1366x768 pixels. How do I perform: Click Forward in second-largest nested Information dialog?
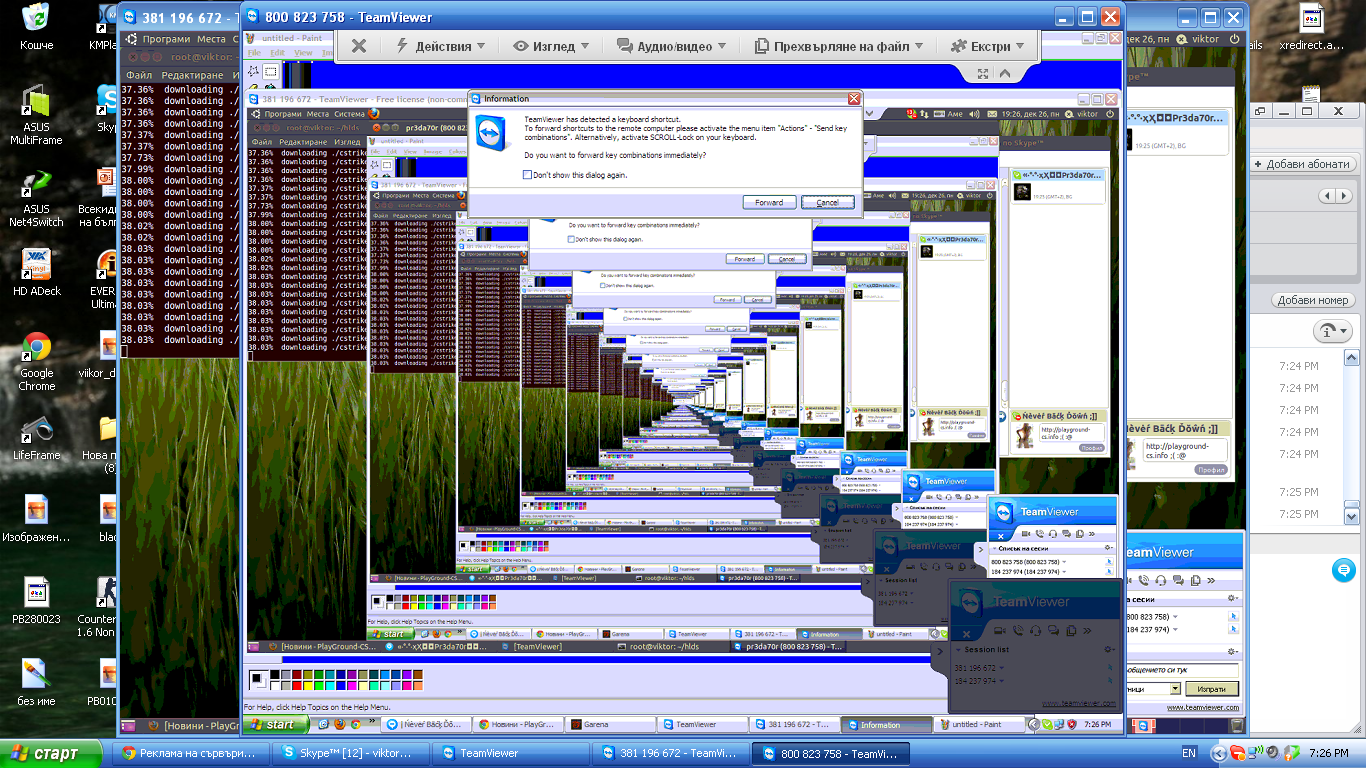click(744, 259)
